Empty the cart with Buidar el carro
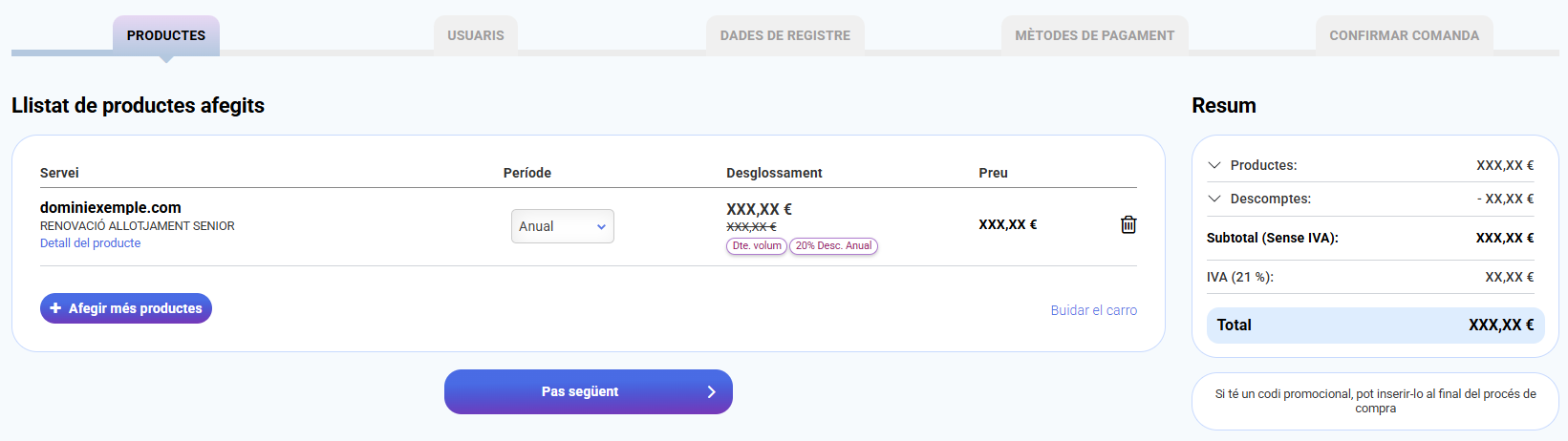 pyautogui.click(x=1093, y=310)
